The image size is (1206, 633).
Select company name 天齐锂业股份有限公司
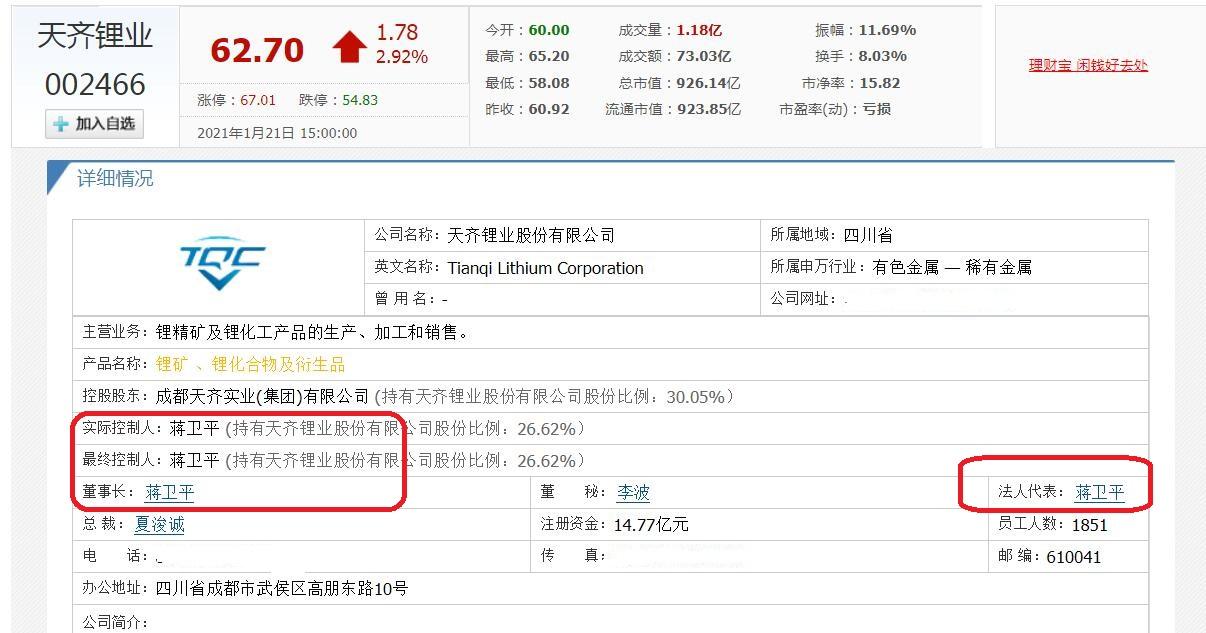[x=531, y=235]
